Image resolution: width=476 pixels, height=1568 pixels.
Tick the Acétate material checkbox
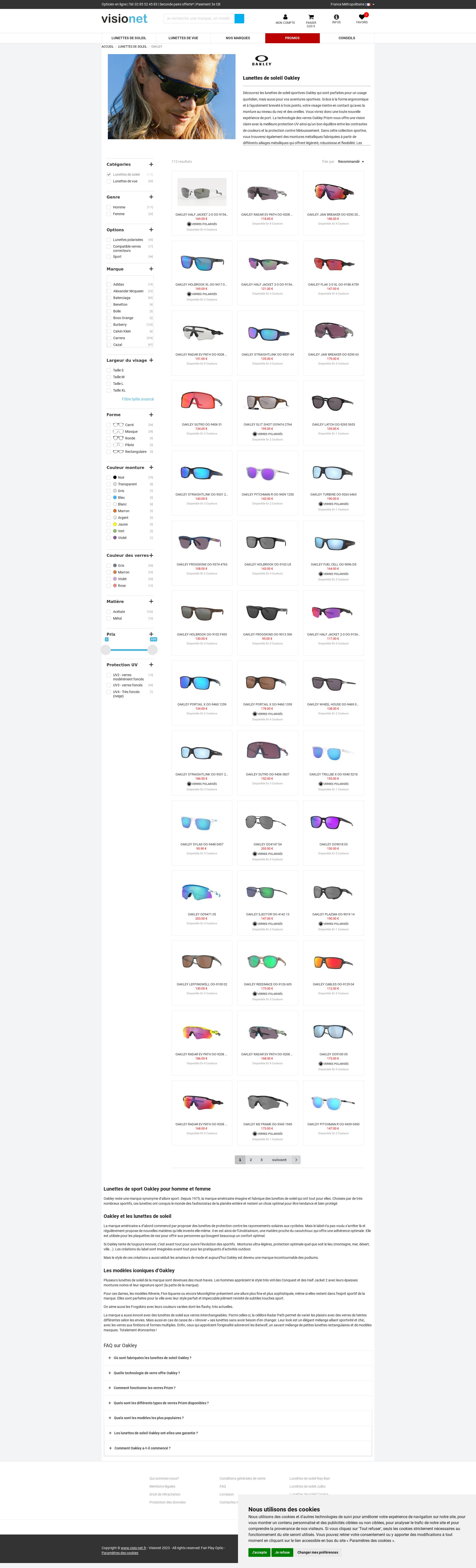[109, 612]
